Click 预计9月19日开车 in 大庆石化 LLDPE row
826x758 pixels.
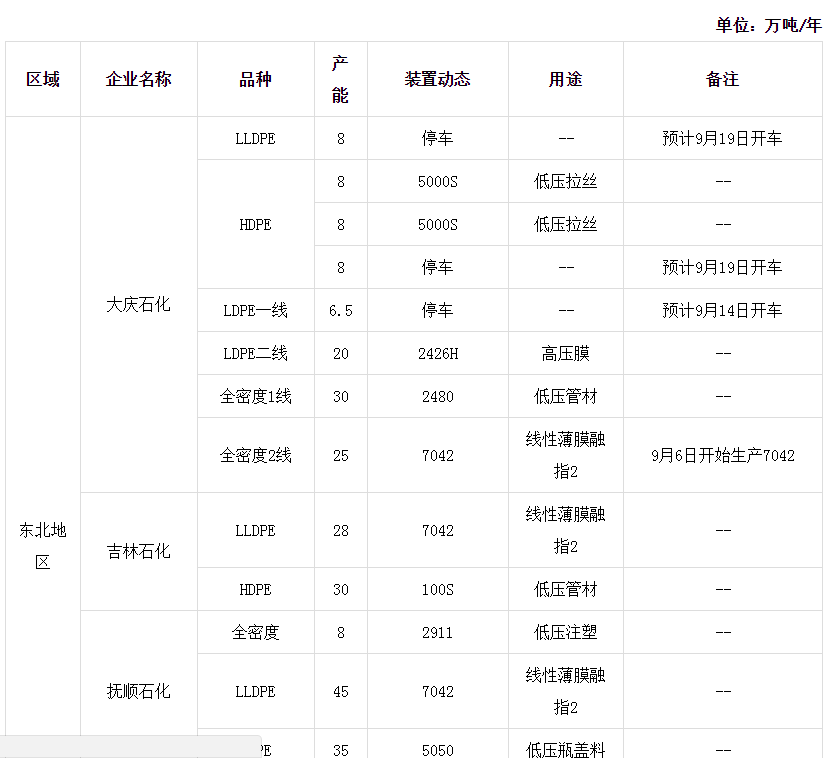(722, 139)
